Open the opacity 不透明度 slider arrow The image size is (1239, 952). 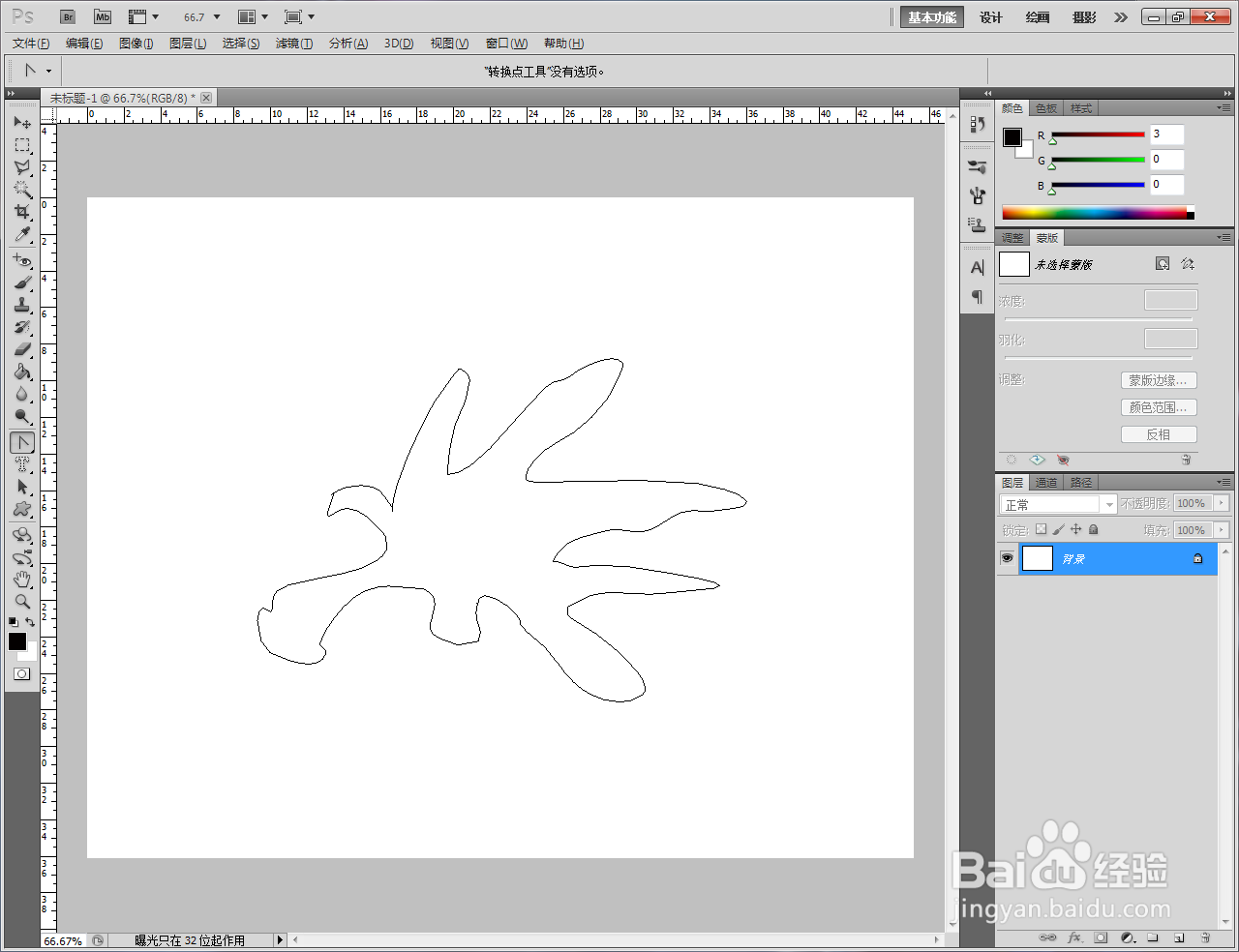coord(1222,503)
